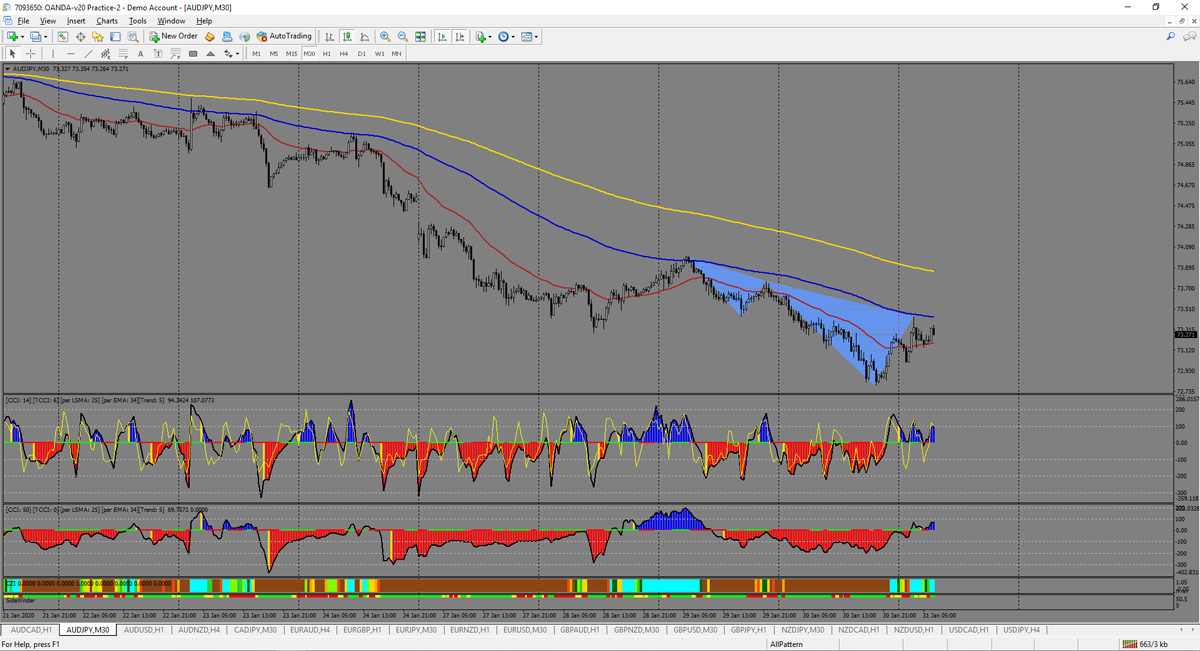This screenshot has width=1200, height=651.
Task: Open the Periods clock icon
Action: point(504,37)
